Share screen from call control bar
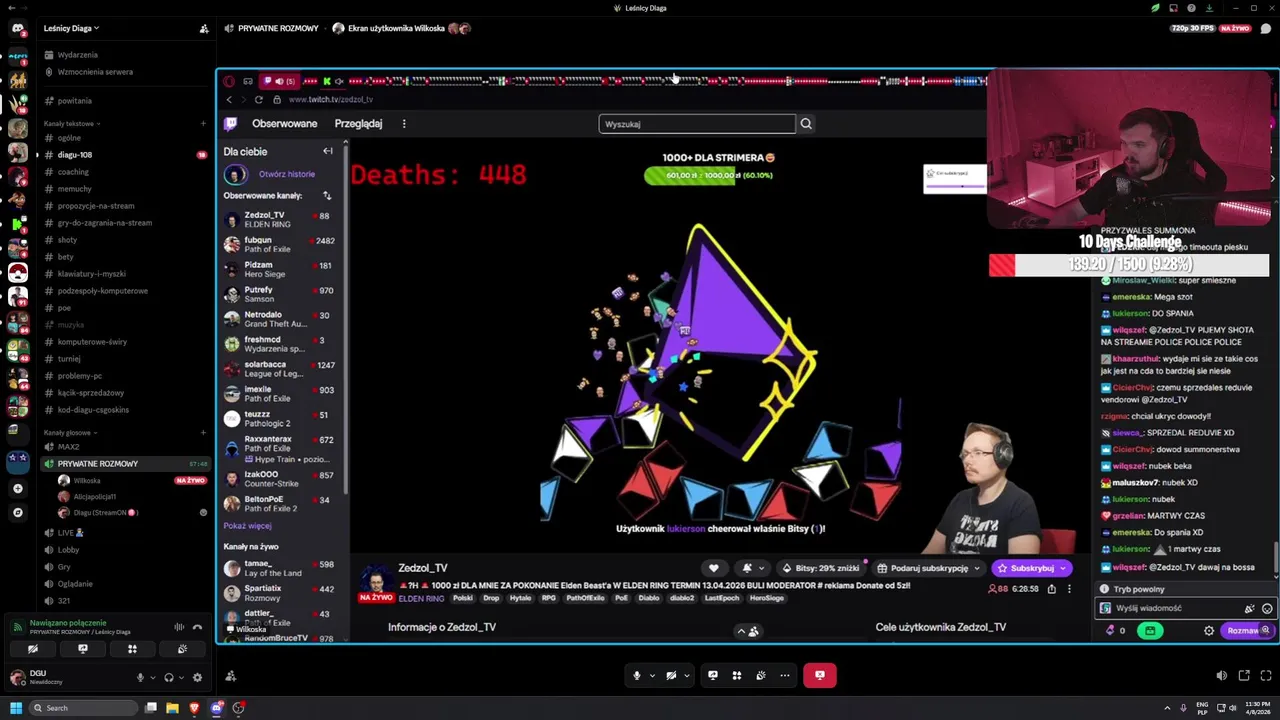 tap(713, 675)
